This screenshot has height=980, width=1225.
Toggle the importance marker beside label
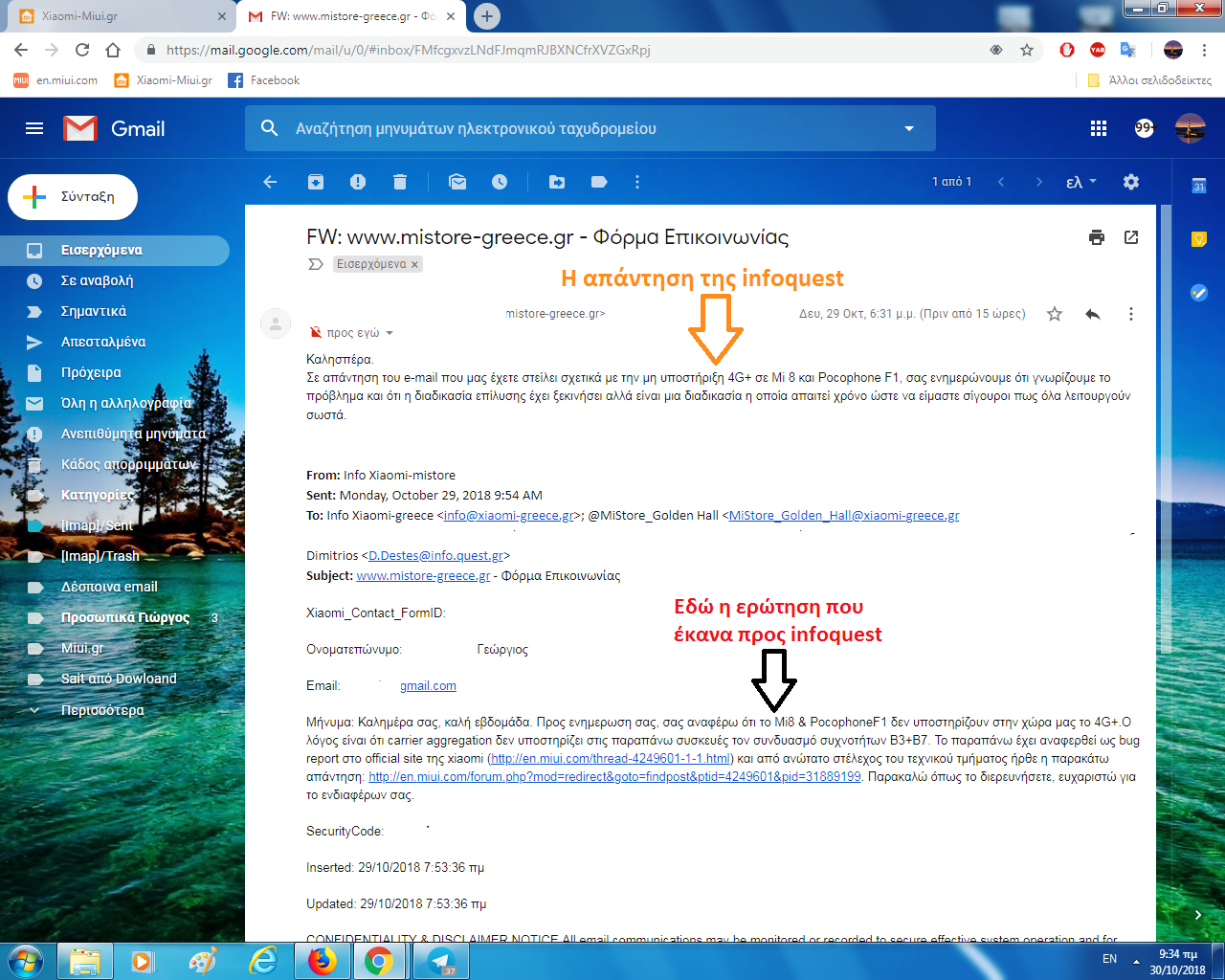pyautogui.click(x=315, y=264)
